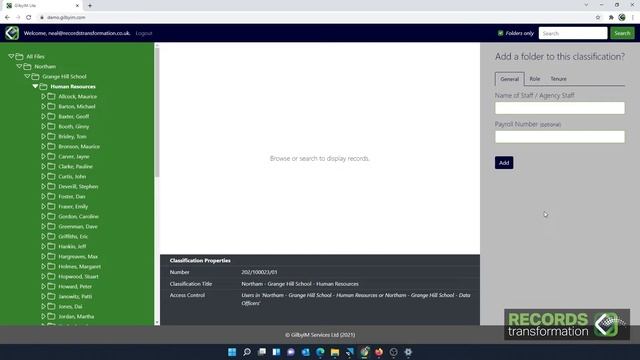
Task: Open new browser tab with plus icon
Action: point(90,6)
